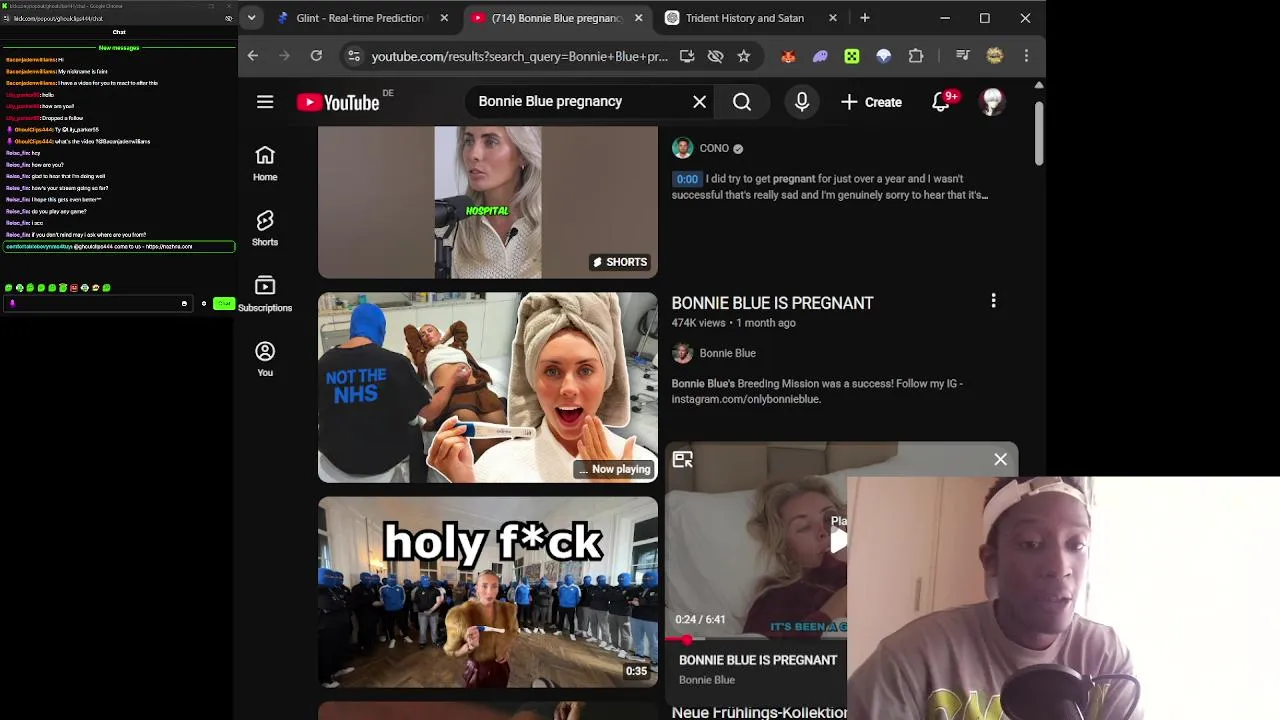The width and height of the screenshot is (1280, 720).
Task: Open the CONO channel link
Action: click(714, 148)
